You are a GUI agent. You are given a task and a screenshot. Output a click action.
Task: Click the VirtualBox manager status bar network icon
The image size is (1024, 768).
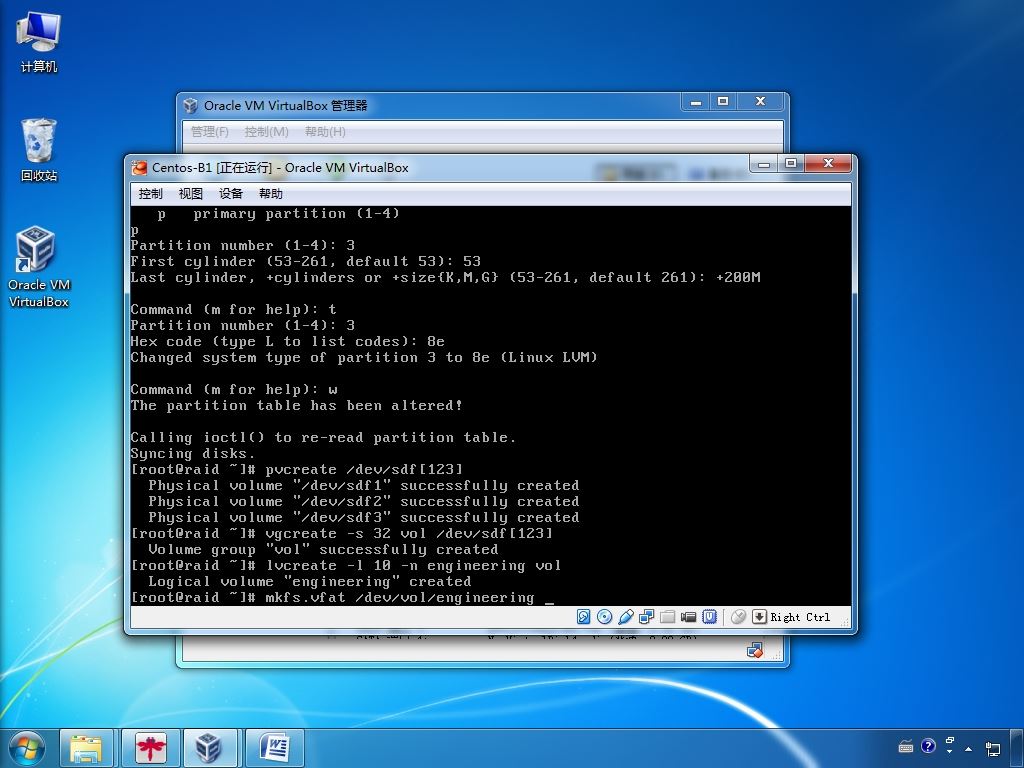coord(755,650)
